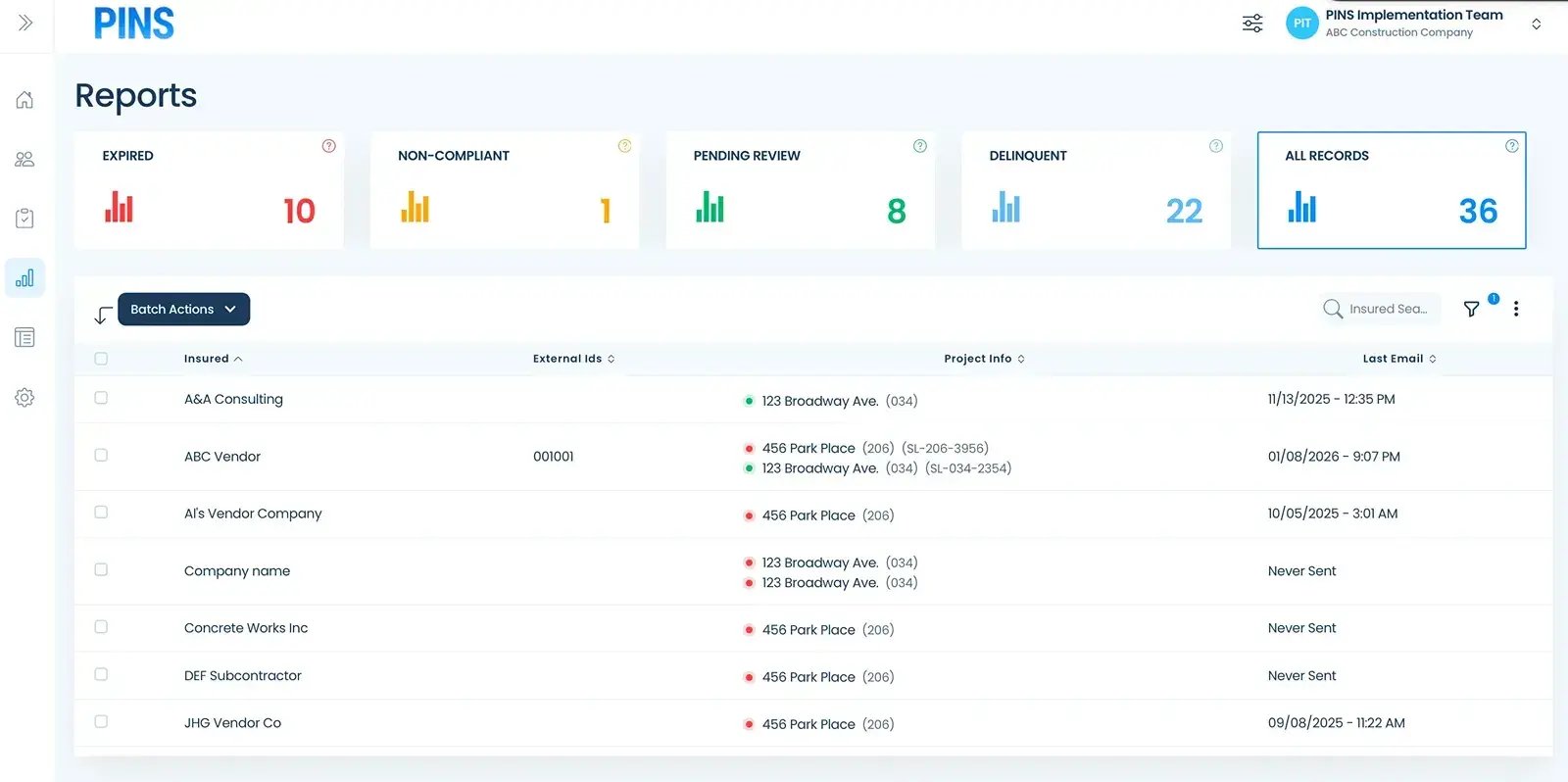Select the Expired report card
1568x782 pixels.
pos(209,190)
